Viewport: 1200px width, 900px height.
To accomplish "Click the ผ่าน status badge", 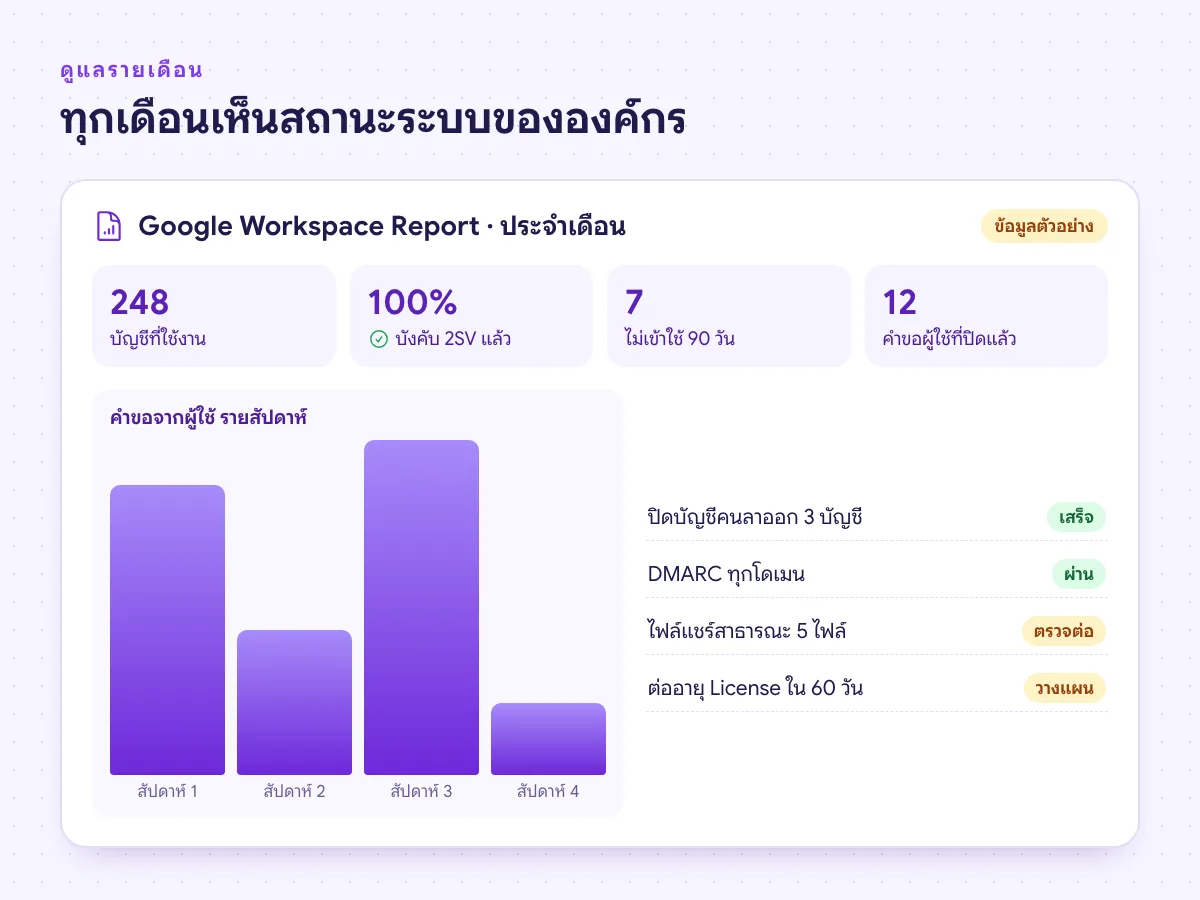I will coord(1078,574).
